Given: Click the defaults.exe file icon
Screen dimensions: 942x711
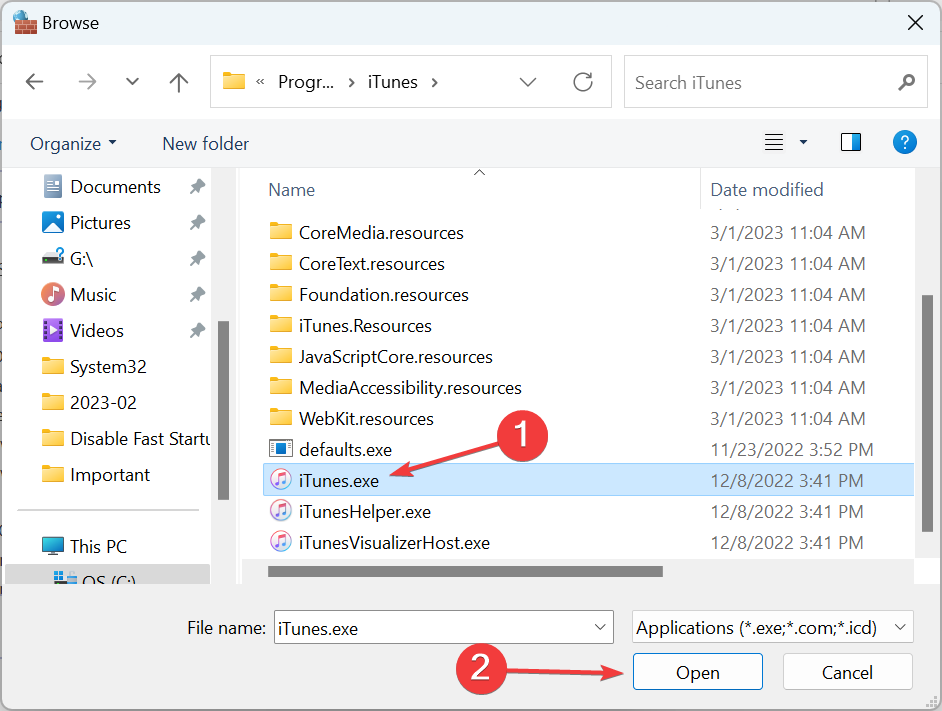Looking at the screenshot, I should [x=281, y=448].
